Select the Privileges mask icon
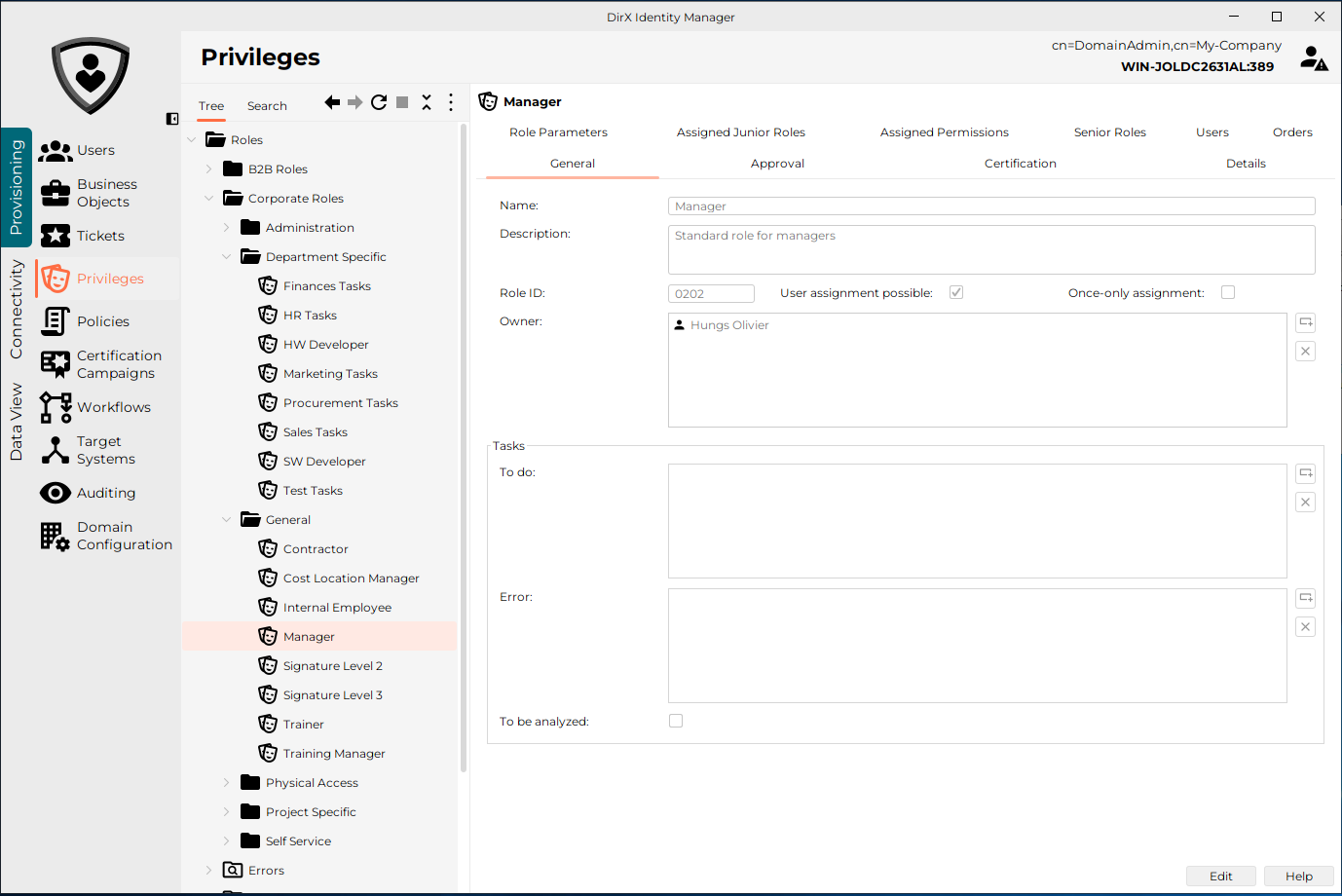The image size is (1342, 896). coord(56,279)
